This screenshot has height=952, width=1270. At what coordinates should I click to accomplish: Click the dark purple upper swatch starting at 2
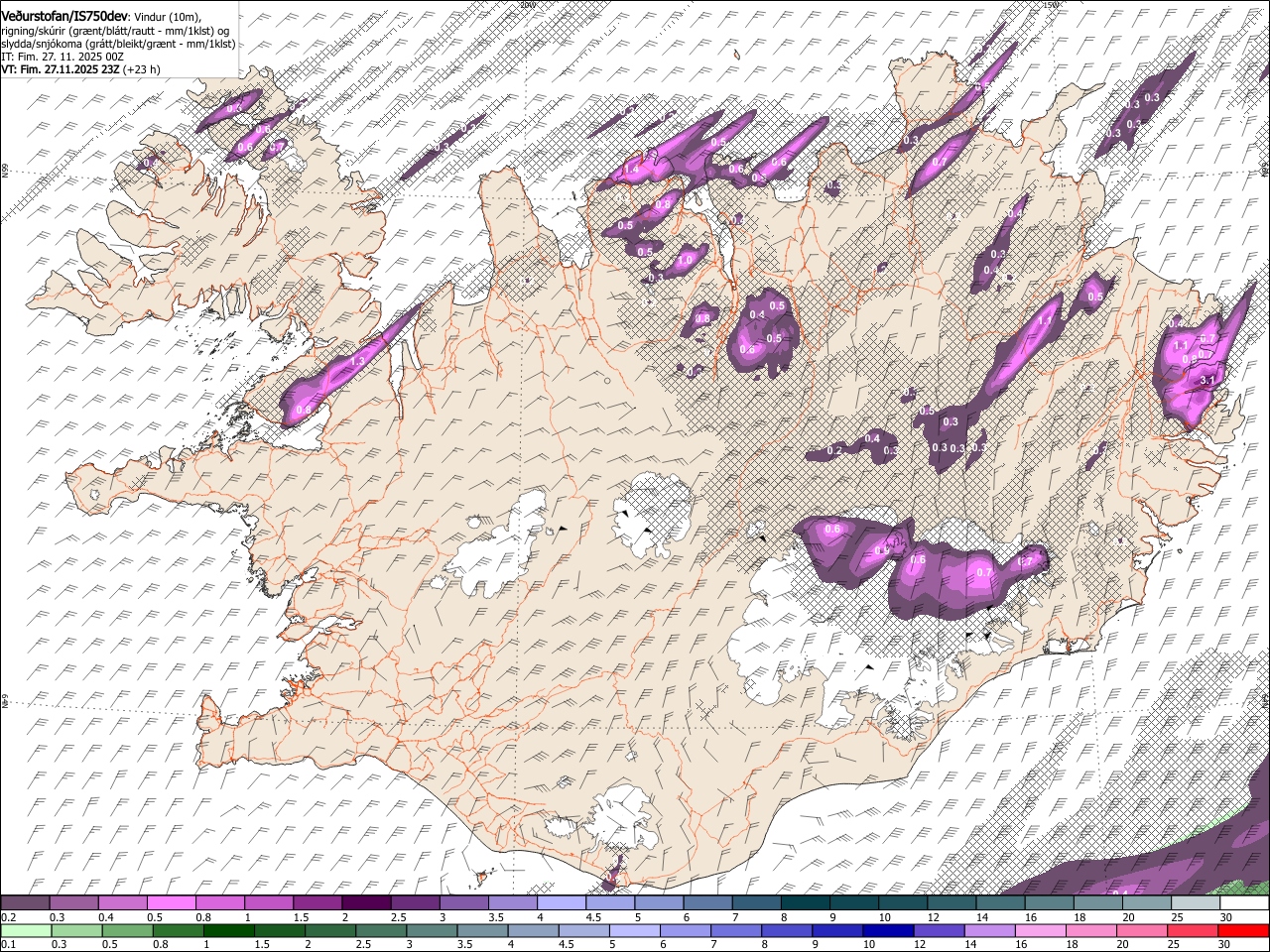[x=366, y=903]
